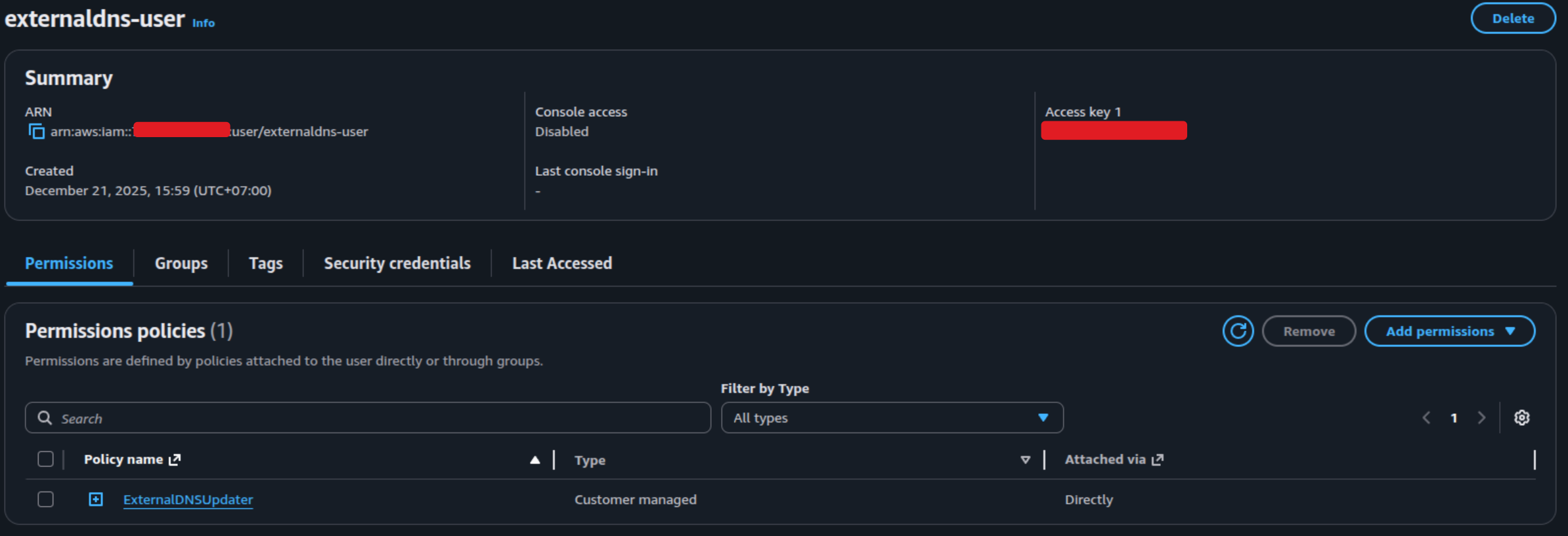
Task: Copy the ARN using the copy icon
Action: [37, 132]
